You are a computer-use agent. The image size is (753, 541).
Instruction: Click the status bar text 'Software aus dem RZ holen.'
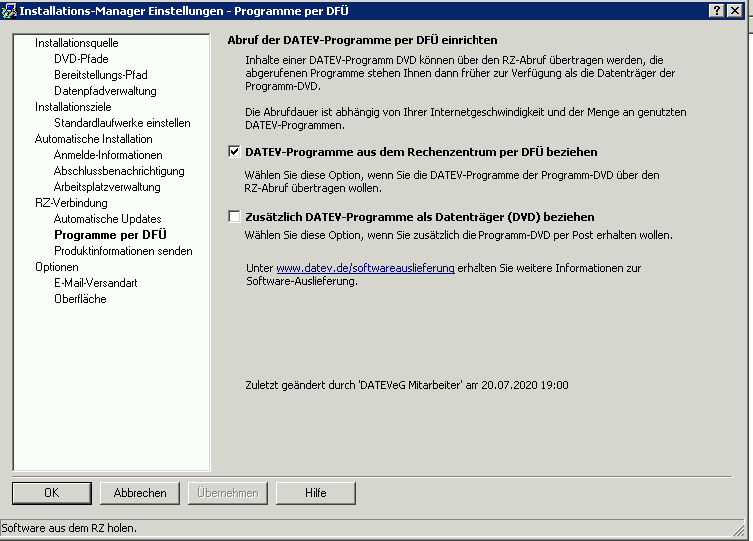click(69, 528)
